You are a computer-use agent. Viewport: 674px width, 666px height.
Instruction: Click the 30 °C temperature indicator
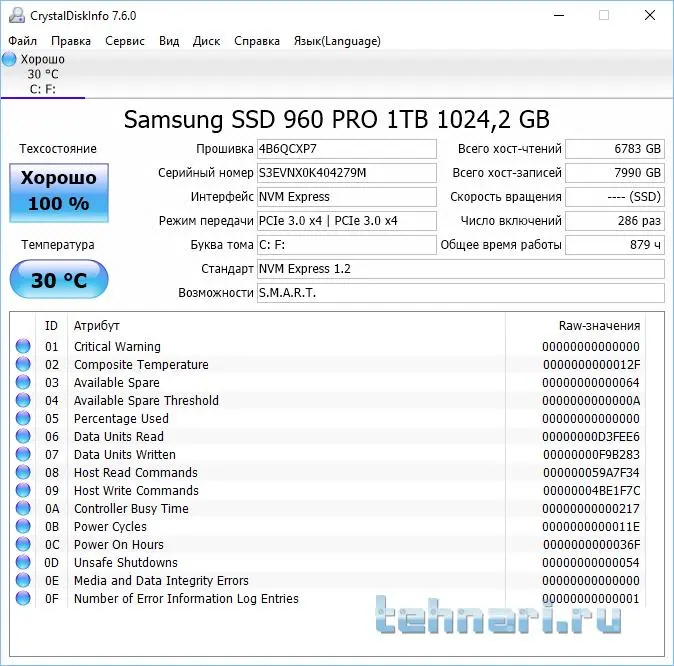click(59, 279)
